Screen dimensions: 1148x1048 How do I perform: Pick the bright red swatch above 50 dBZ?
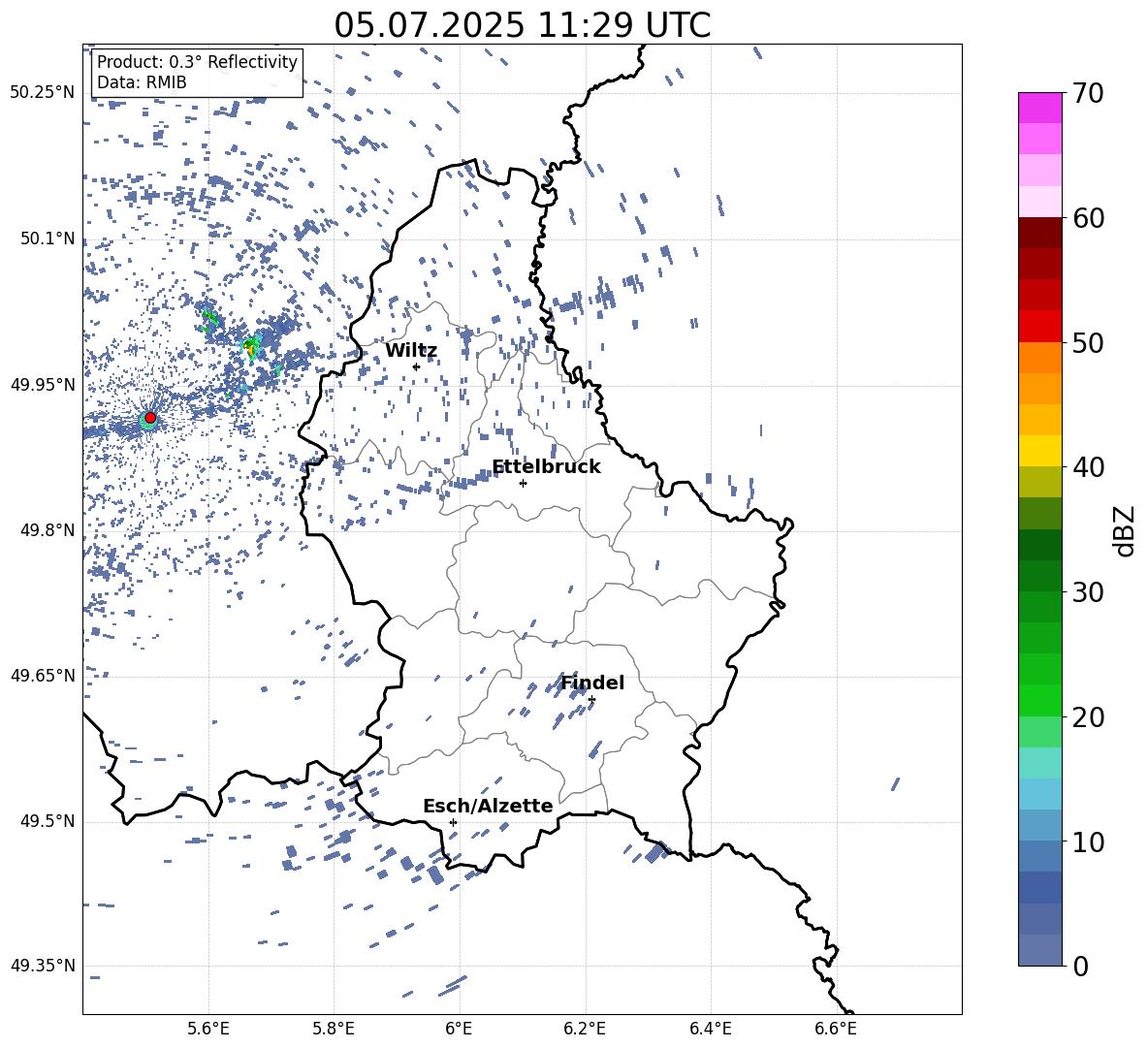click(x=1039, y=327)
